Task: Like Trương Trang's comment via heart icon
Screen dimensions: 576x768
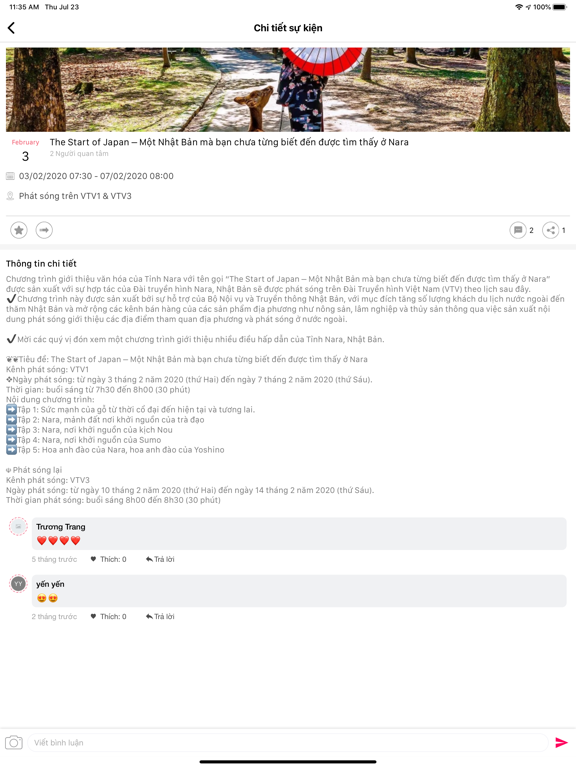Action: (x=93, y=559)
